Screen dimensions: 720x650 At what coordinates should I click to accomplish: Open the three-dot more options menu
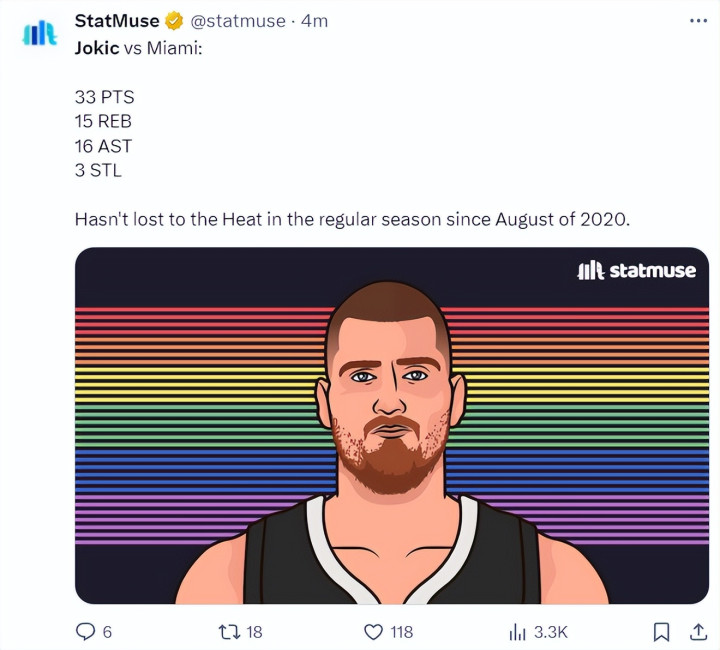coord(696,21)
